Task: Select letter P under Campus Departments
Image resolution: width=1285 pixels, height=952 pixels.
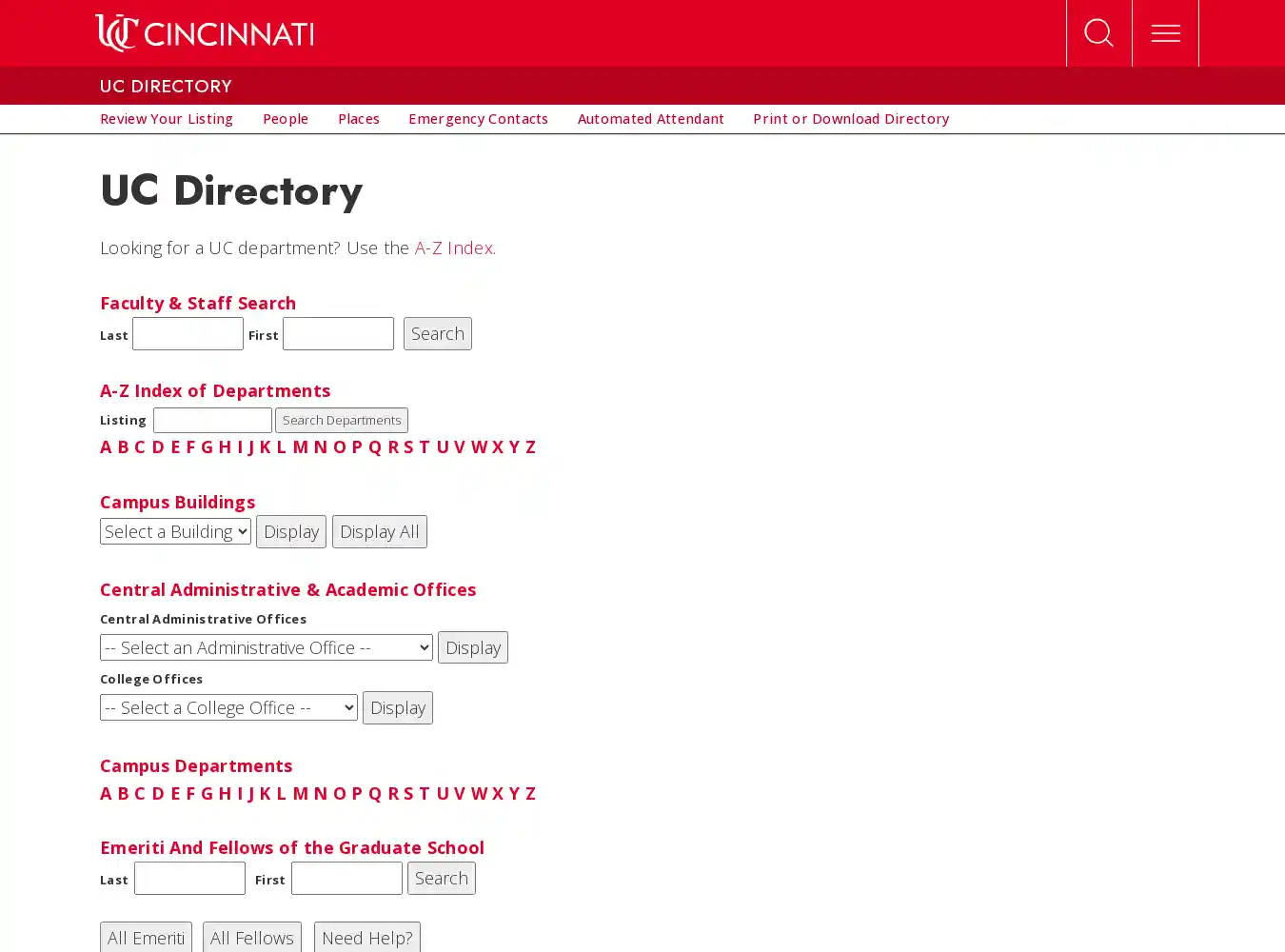Action: pyautogui.click(x=357, y=793)
